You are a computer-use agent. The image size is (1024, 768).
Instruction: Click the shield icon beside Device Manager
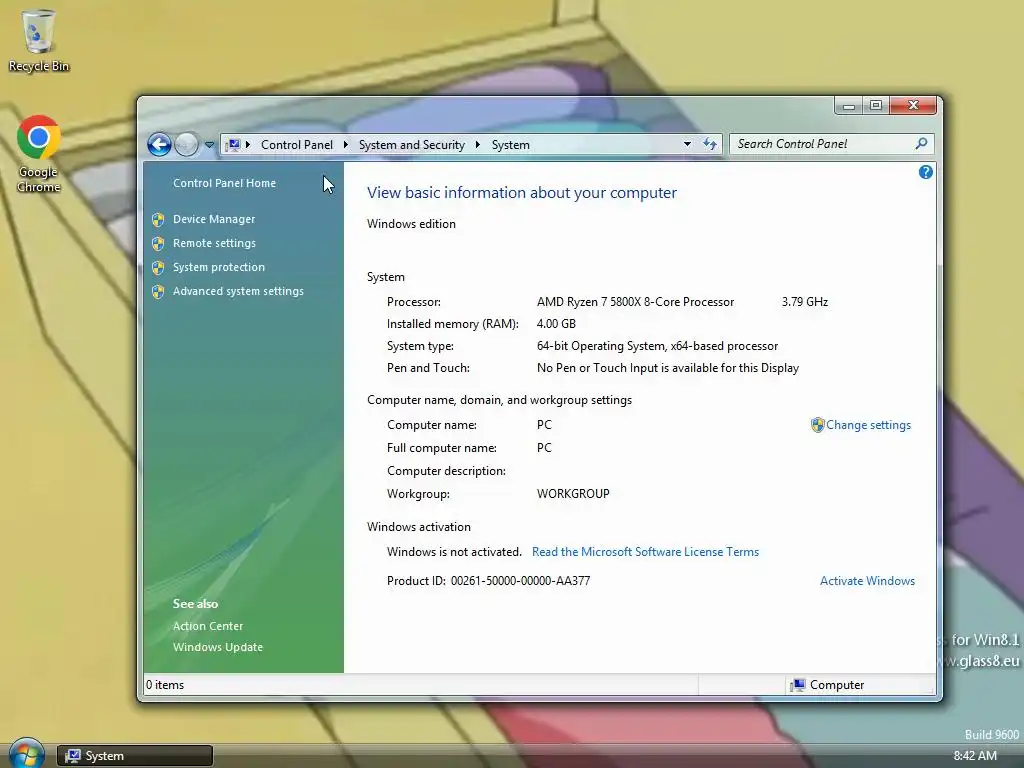point(158,219)
